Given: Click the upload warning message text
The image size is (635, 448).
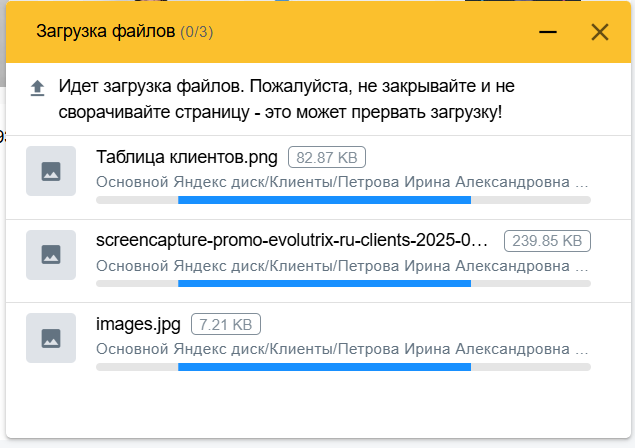Looking at the screenshot, I should pyautogui.click(x=286, y=99).
